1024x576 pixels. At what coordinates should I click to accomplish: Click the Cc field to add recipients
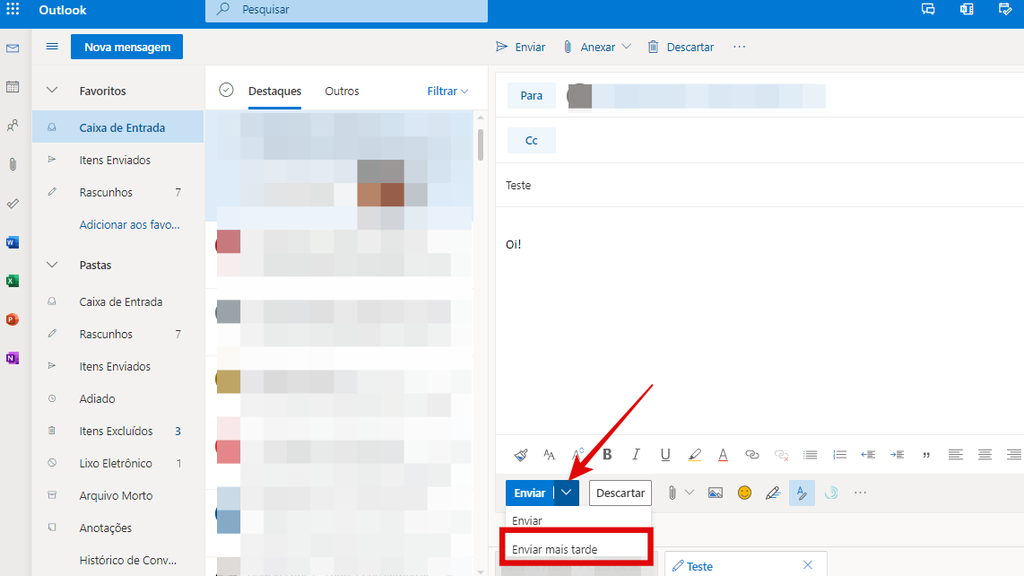point(531,140)
